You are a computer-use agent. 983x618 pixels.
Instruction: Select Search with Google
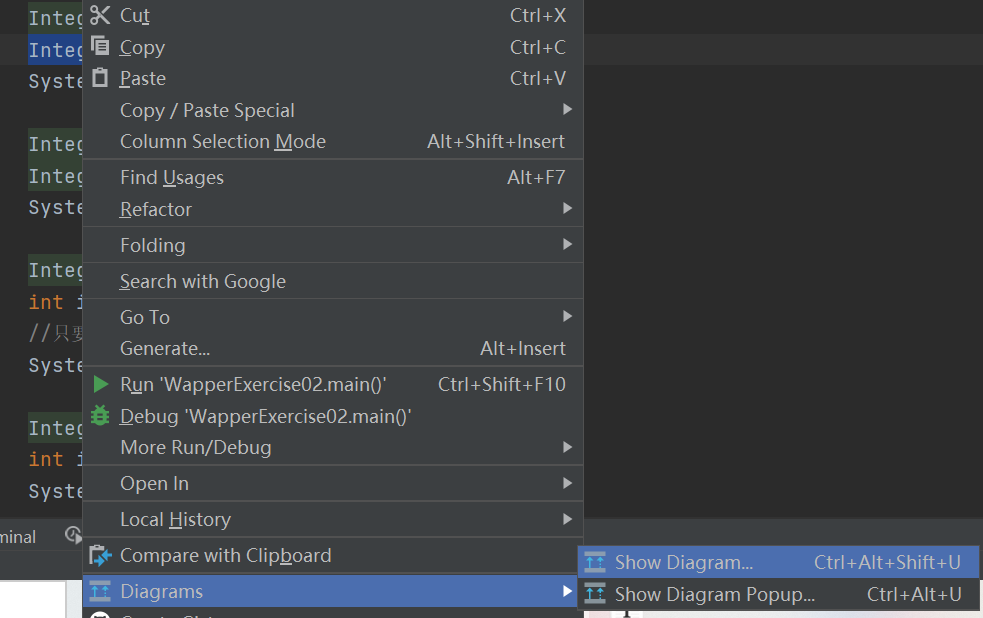pyautogui.click(x=333, y=281)
